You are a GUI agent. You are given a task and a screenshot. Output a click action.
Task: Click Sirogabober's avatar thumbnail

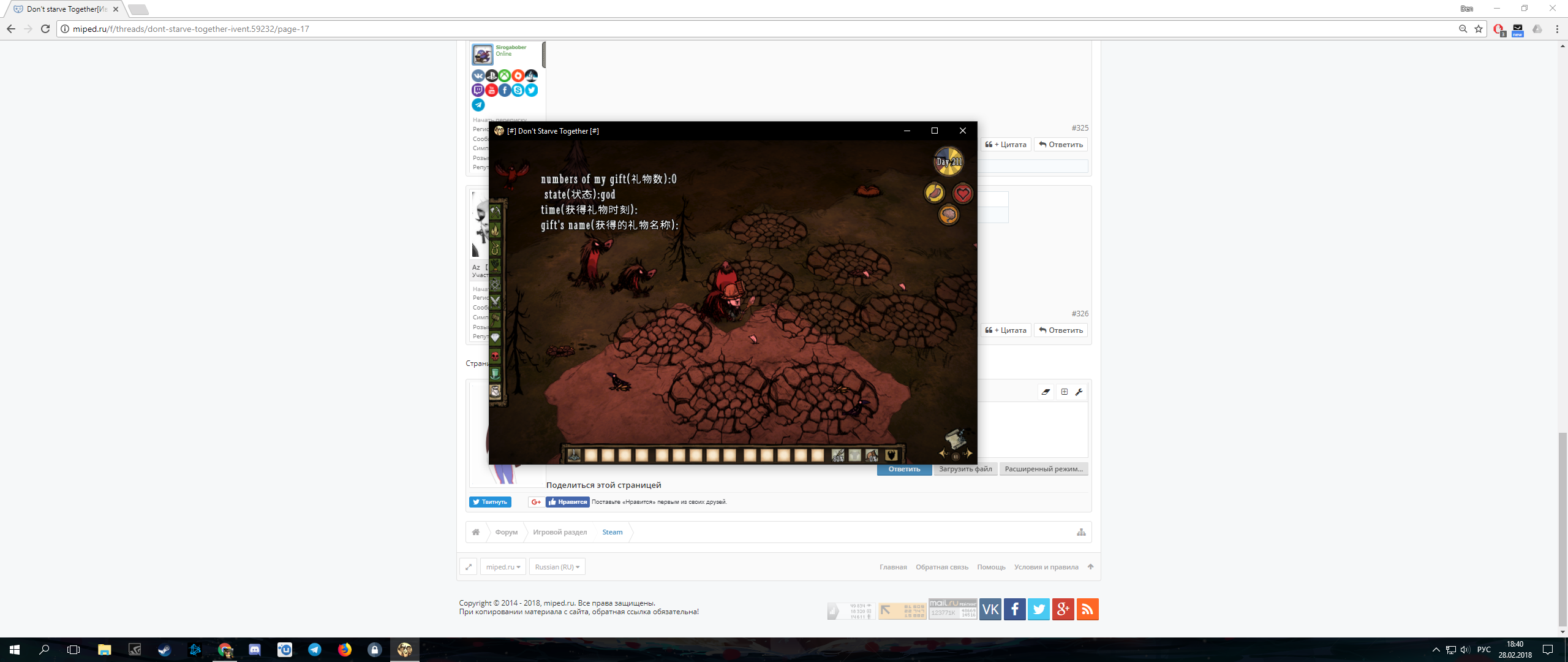tap(482, 55)
